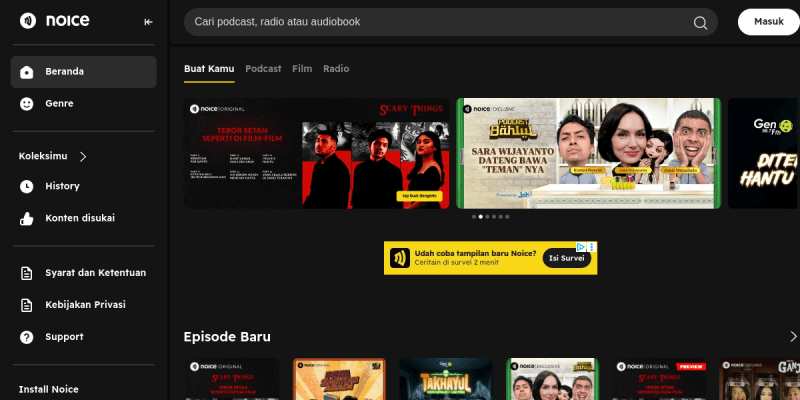Image resolution: width=800 pixels, height=400 pixels.
Task: Open History via the clock icon
Action: pos(27,186)
